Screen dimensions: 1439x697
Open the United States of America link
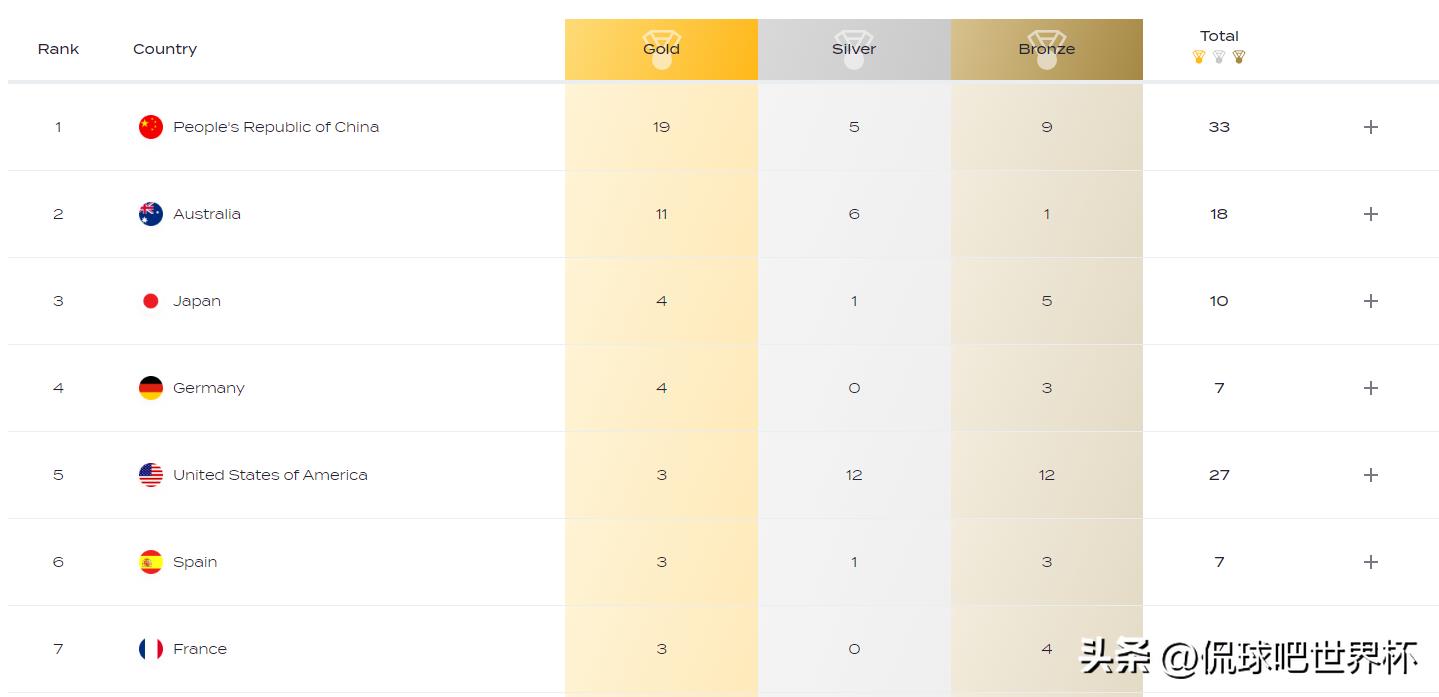[x=270, y=475]
